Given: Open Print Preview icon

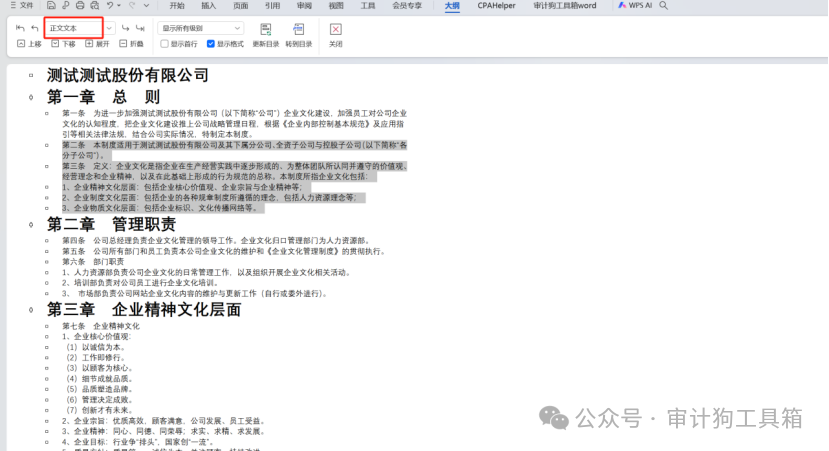Looking at the screenshot, I should pos(95,5).
